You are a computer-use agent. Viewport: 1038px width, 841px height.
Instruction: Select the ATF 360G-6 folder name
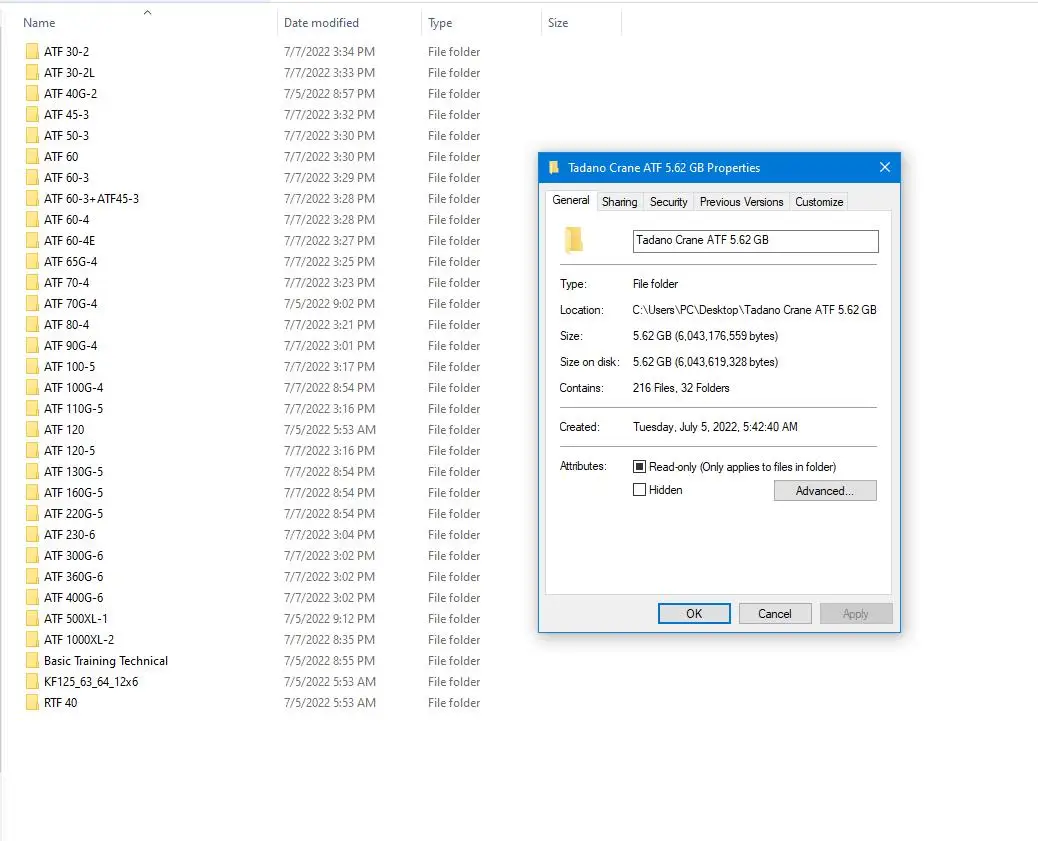point(73,577)
